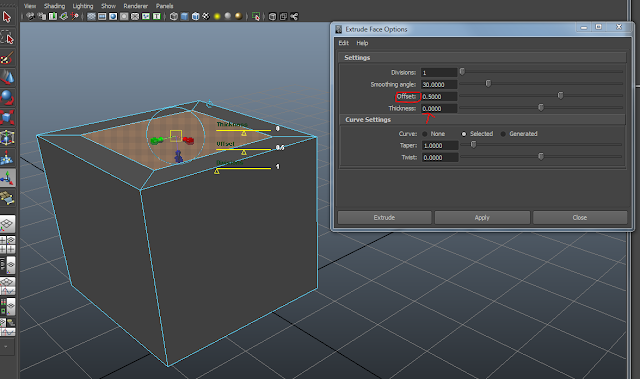Activate the Scale tool cube icon
This screenshot has width=640, height=379.
pos(7,117)
